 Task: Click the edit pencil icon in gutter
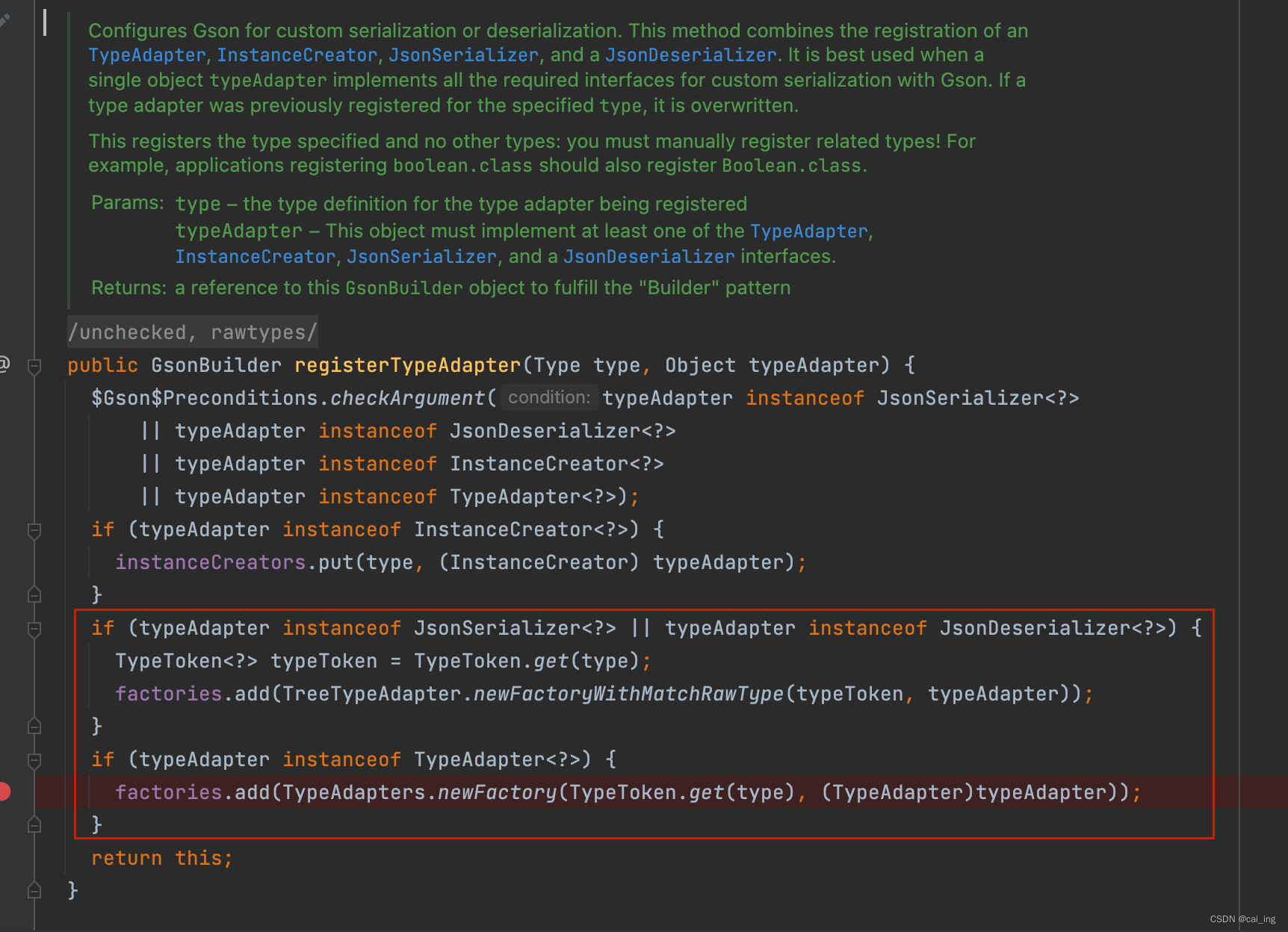tap(4, 20)
